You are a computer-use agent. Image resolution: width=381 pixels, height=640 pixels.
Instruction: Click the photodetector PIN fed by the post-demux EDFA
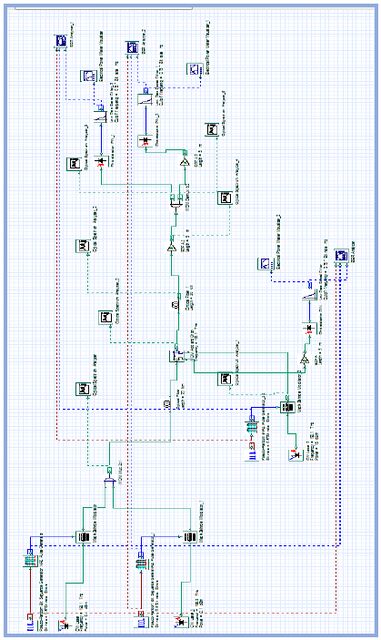[145, 141]
